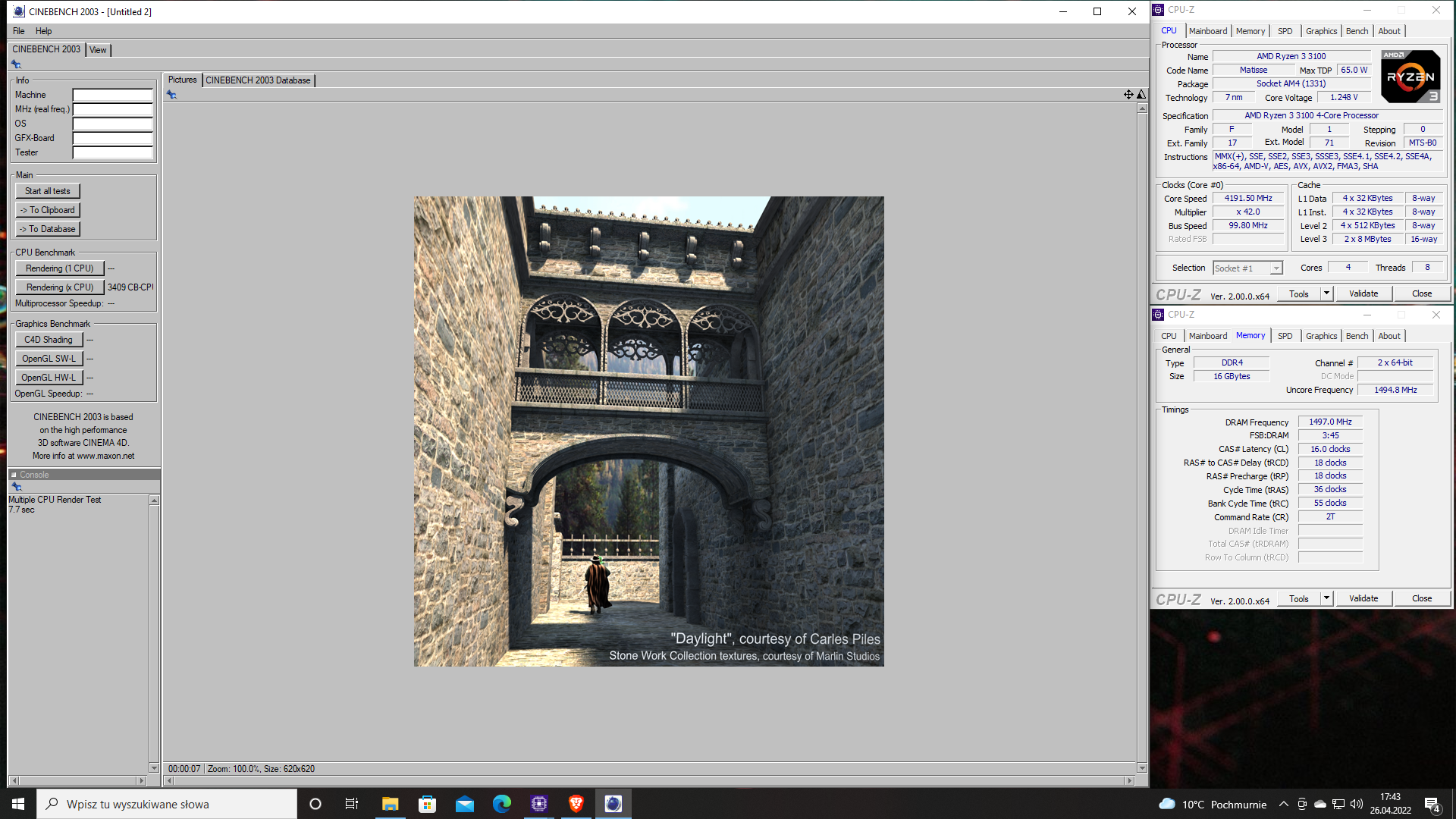
Task: Click the rendered Daylight image
Action: click(648, 431)
